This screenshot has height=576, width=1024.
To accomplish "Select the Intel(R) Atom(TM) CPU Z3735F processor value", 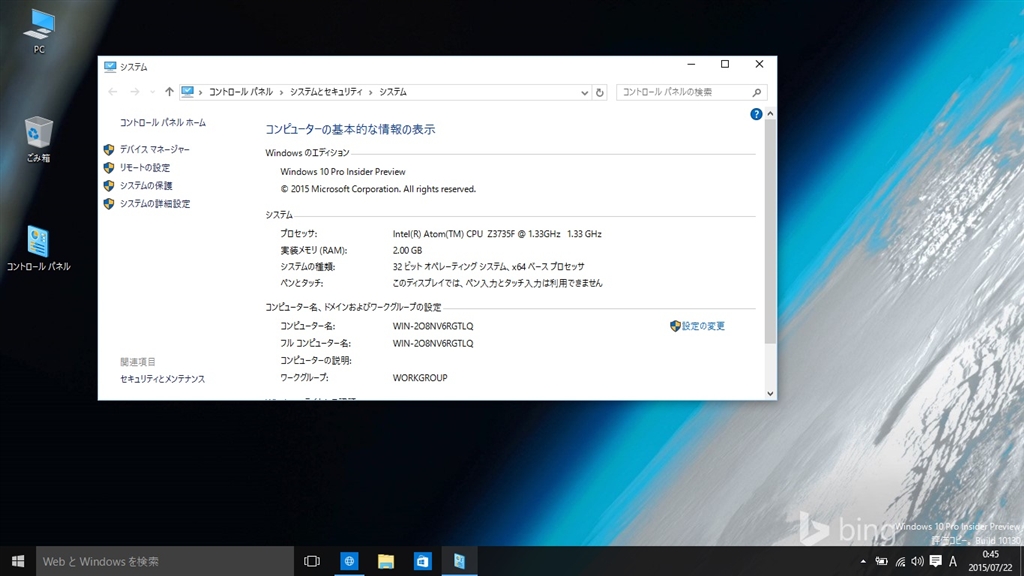I will click(x=497, y=234).
